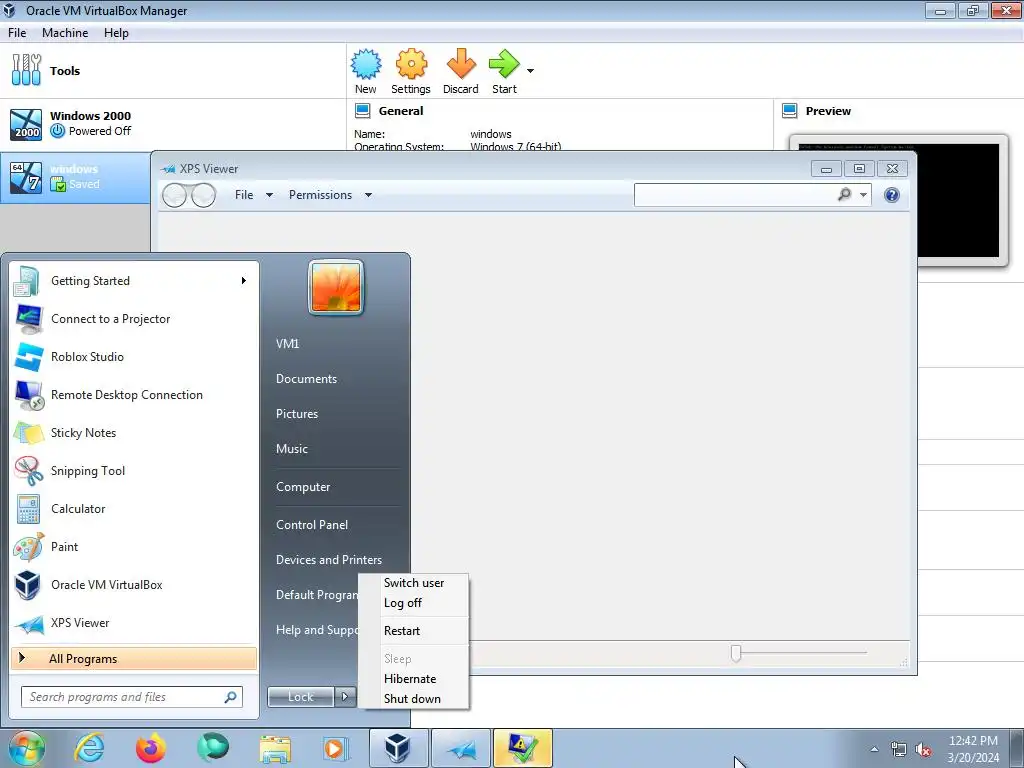
Task: Select the Tools entry in VirtualBox
Action: pyautogui.click(x=172, y=71)
